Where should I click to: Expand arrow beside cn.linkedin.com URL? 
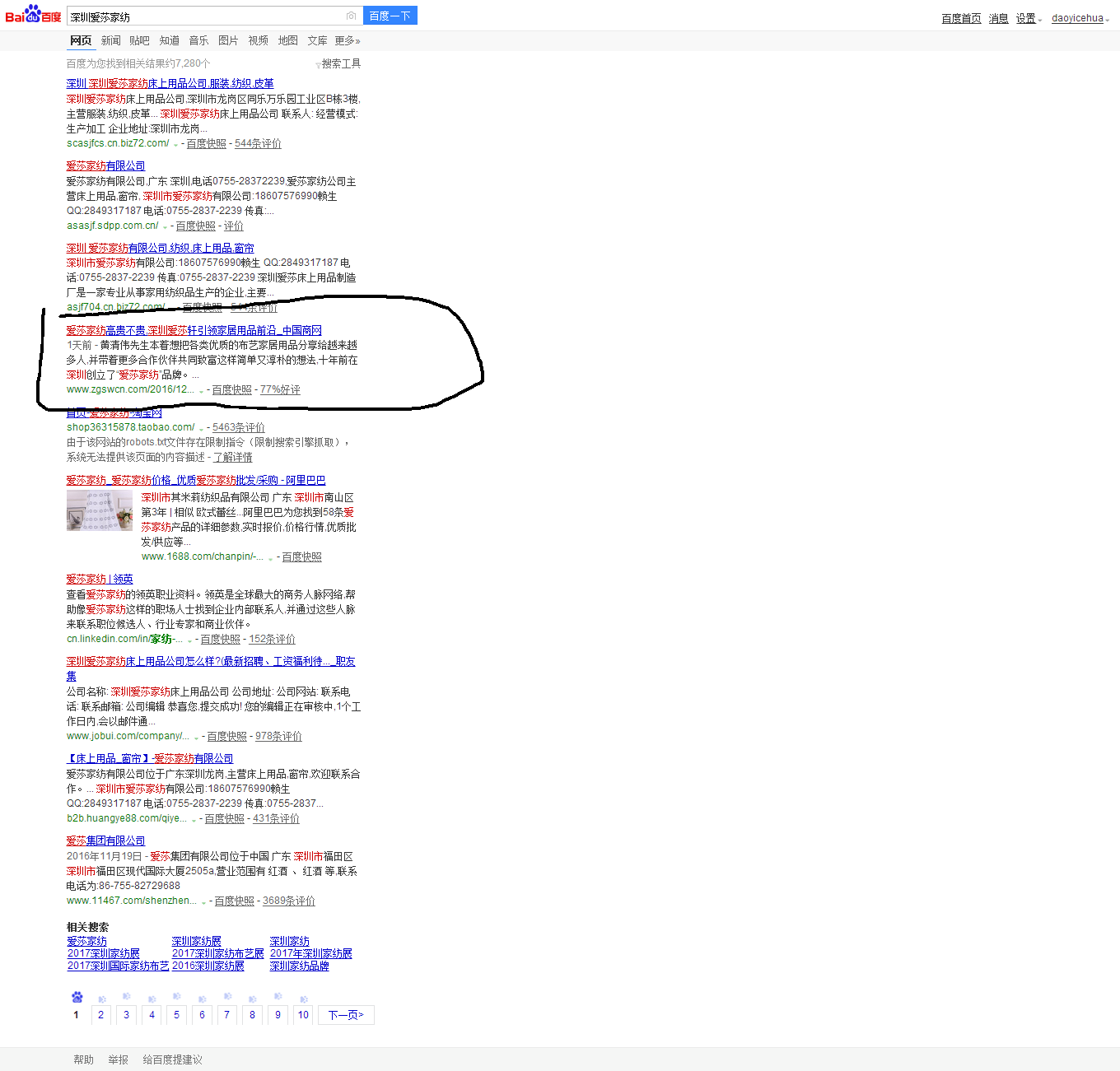pos(189,641)
